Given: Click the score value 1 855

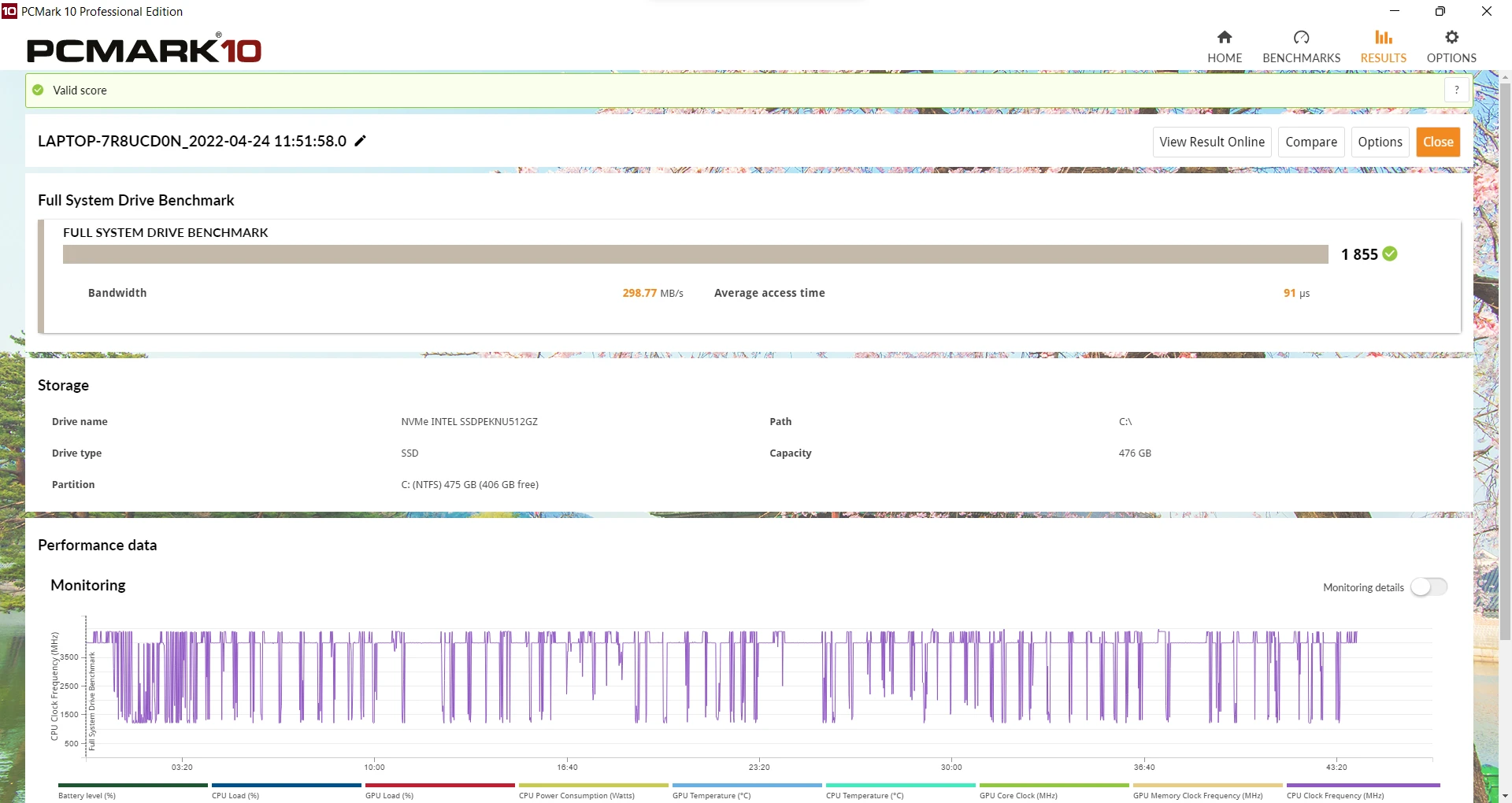Looking at the screenshot, I should tap(1359, 254).
